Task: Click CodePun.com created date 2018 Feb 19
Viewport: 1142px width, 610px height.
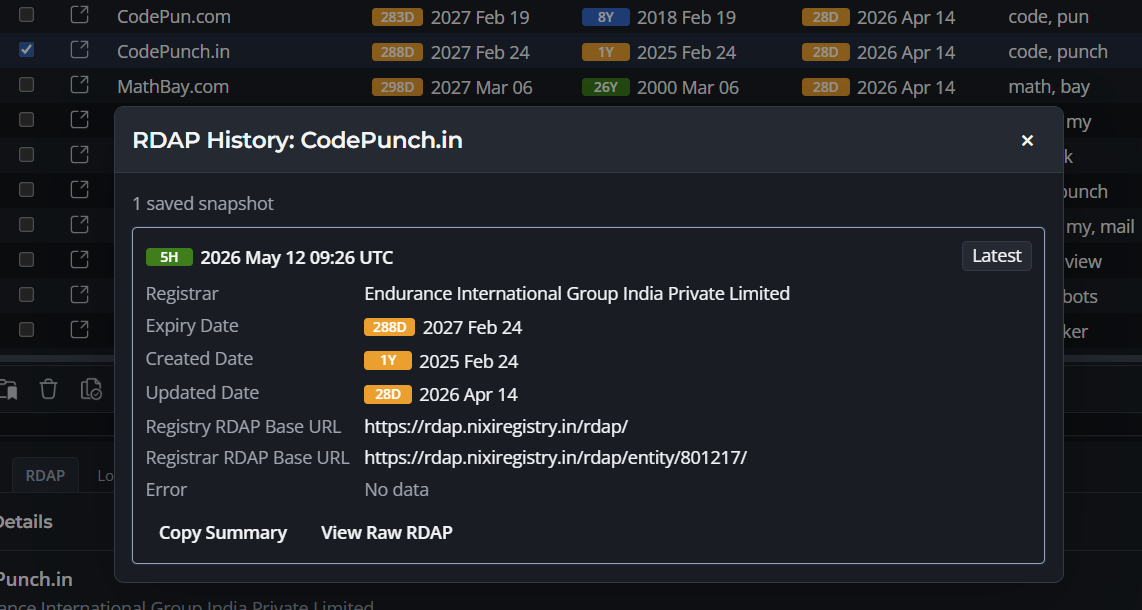Action: point(687,17)
